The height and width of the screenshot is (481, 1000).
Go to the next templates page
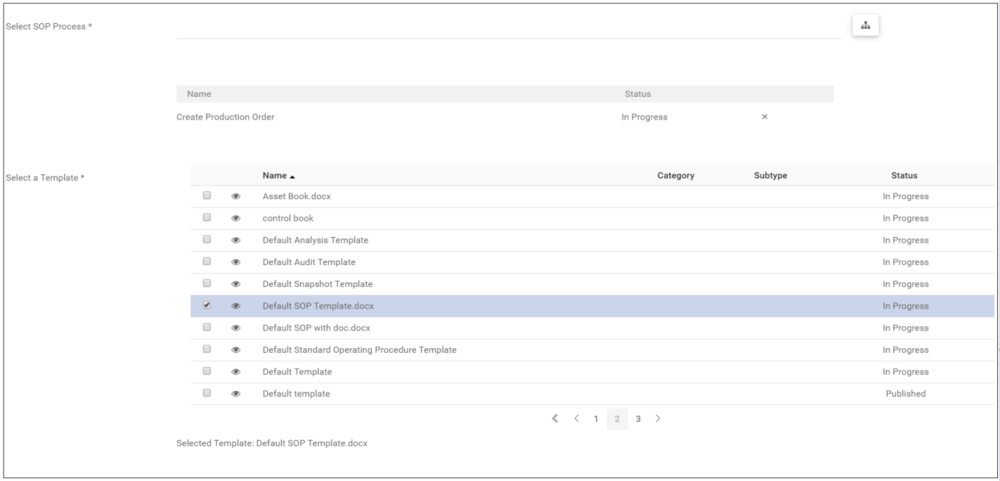(658, 419)
